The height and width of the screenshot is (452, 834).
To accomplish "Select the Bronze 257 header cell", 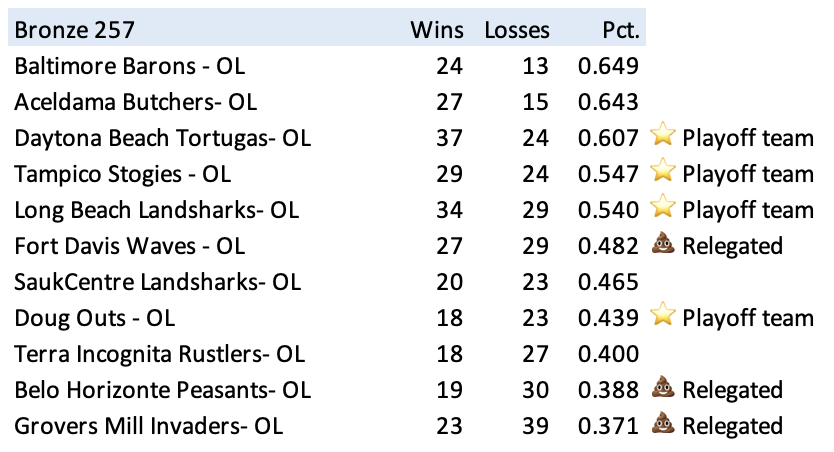I will [75, 29].
